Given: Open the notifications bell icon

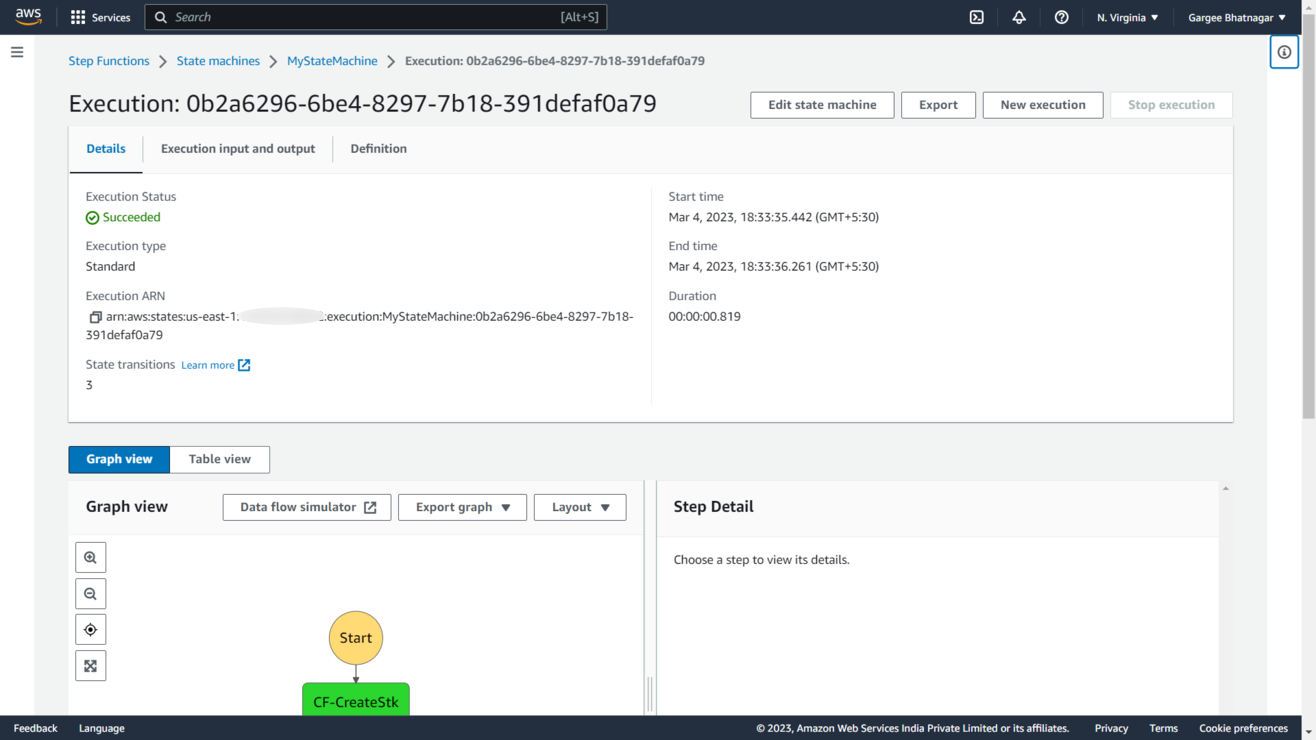Looking at the screenshot, I should (x=1019, y=17).
